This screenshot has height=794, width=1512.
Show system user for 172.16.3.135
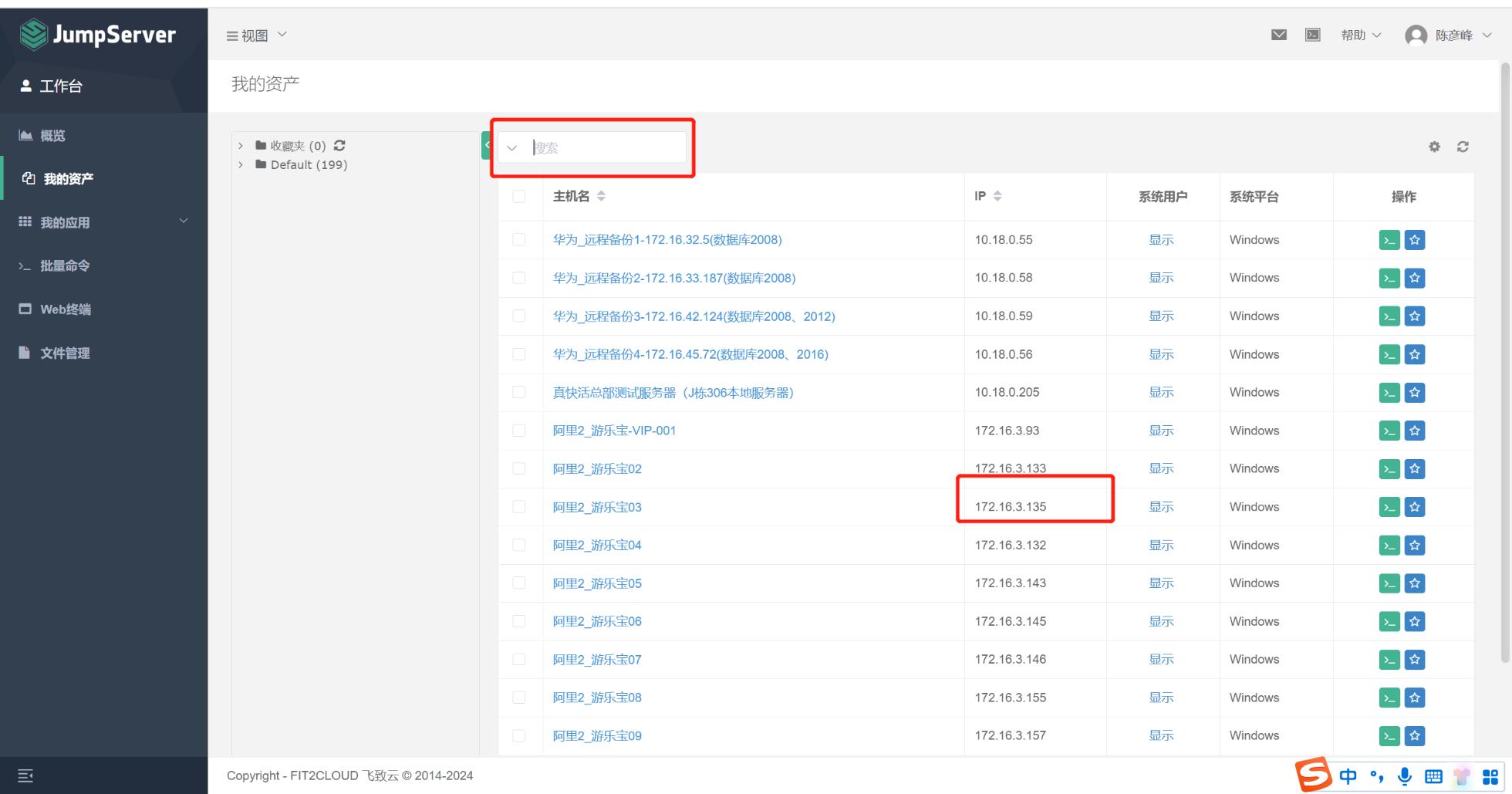[1161, 507]
